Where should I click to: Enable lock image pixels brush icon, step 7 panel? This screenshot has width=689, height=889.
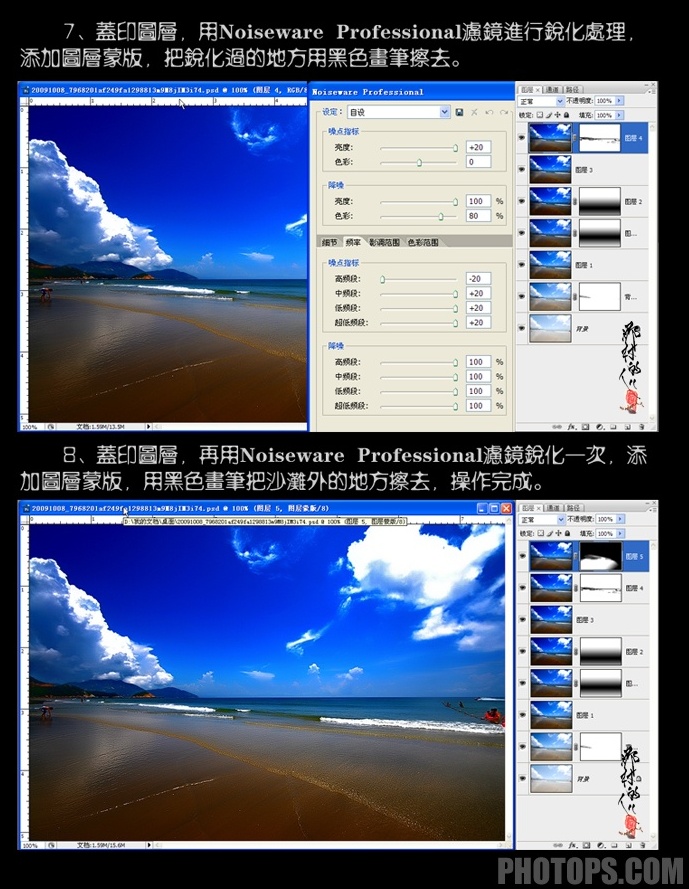click(x=548, y=115)
